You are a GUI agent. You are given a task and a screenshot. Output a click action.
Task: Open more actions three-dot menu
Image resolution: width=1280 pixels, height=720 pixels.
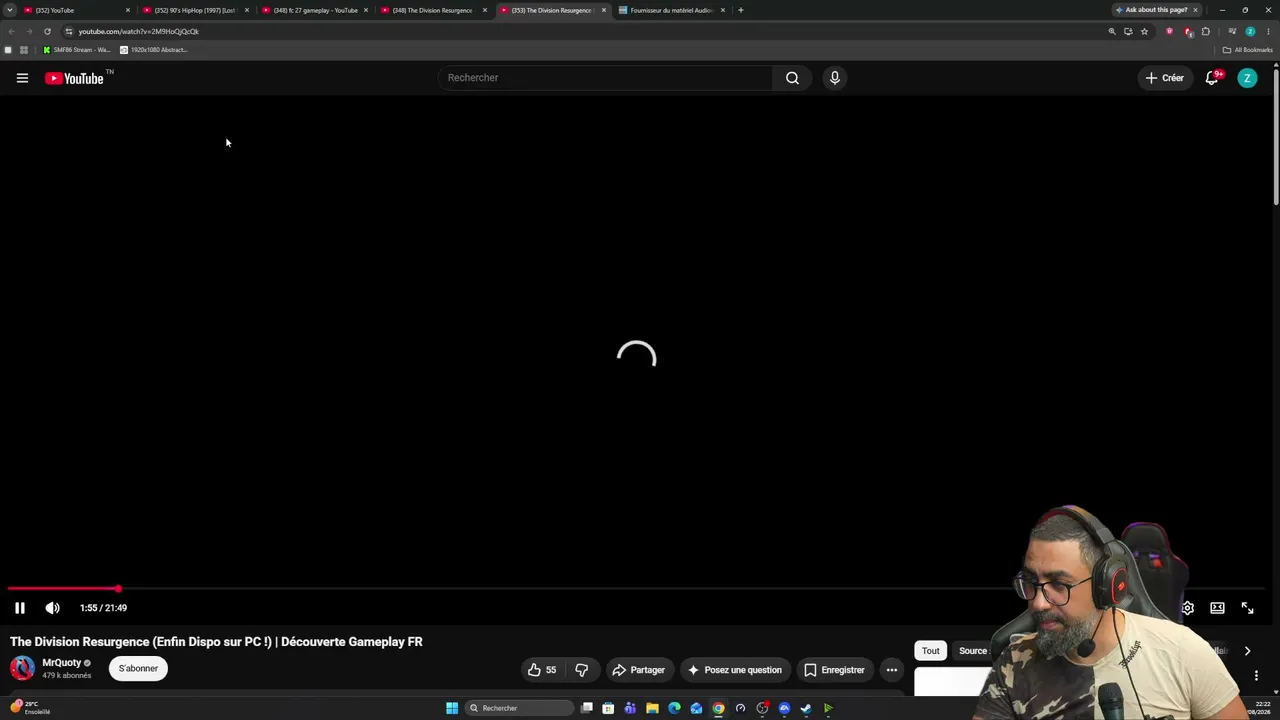click(892, 670)
